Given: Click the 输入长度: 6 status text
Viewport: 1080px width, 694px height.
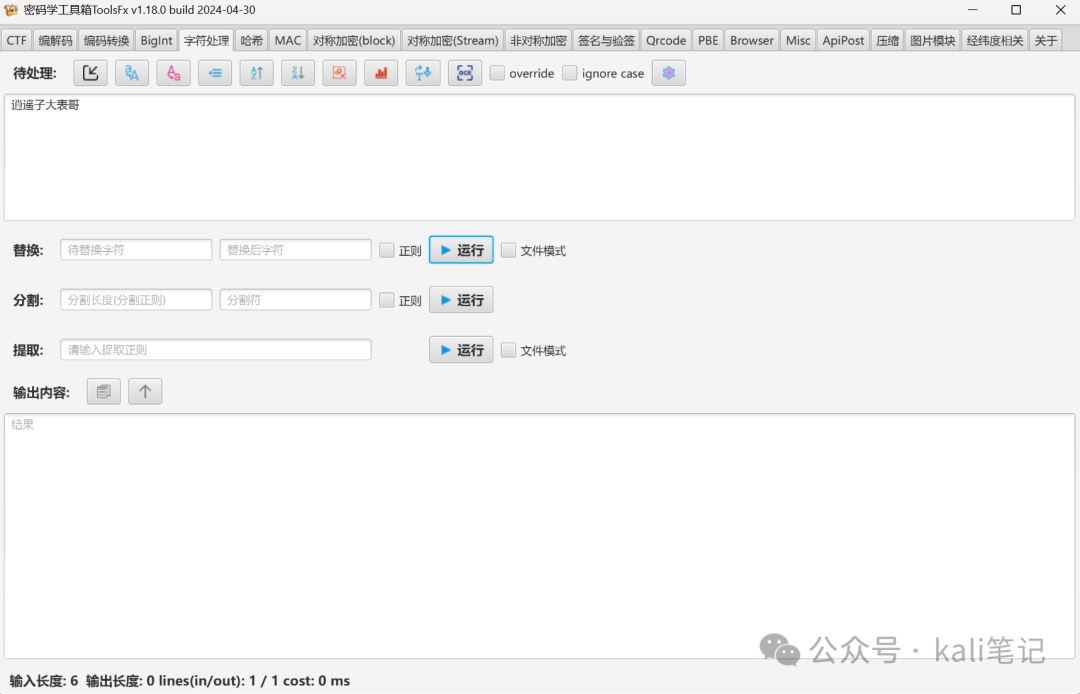Looking at the screenshot, I should 44,681.
